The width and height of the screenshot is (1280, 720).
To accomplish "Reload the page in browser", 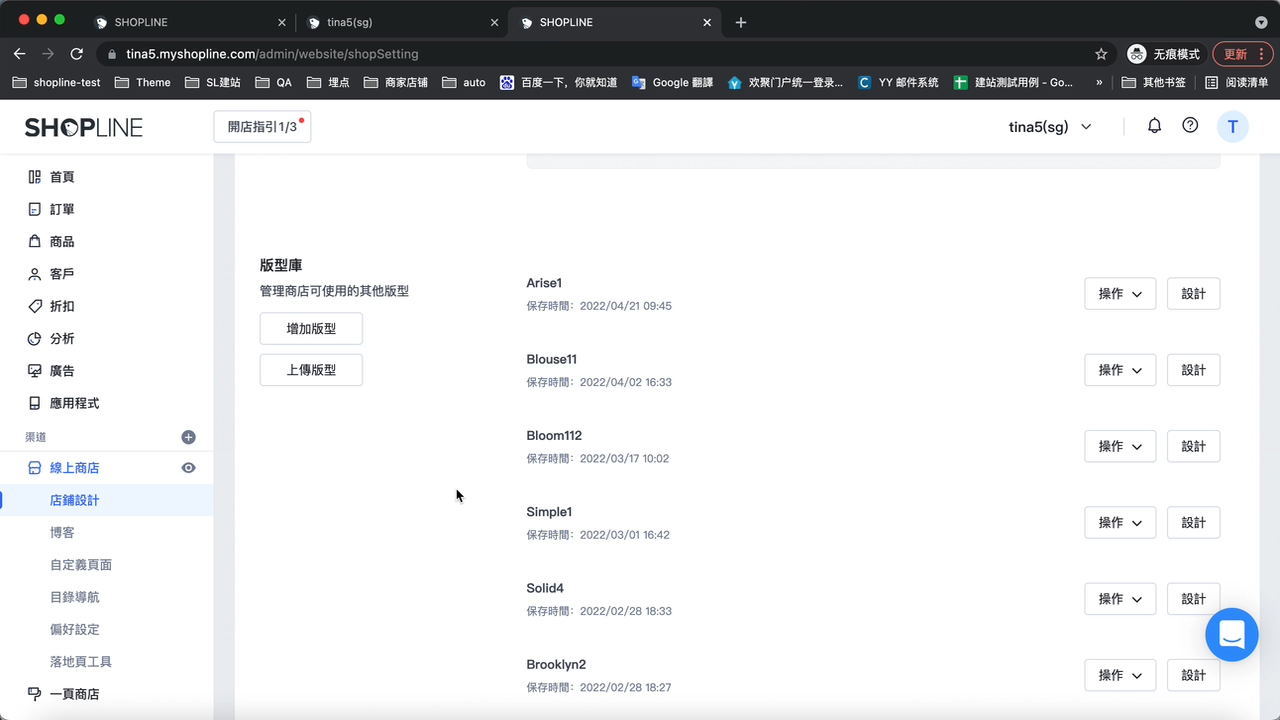I will coord(77,54).
